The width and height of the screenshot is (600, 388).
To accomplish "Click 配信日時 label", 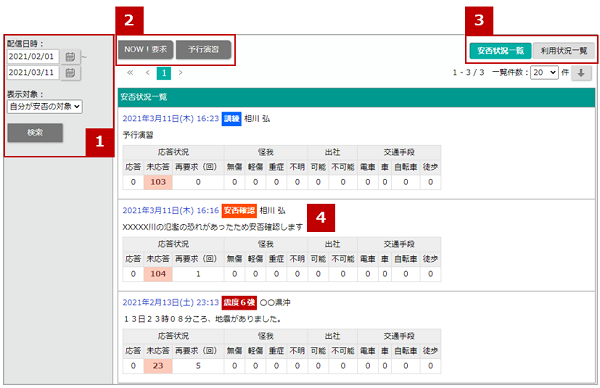I will [x=26, y=44].
